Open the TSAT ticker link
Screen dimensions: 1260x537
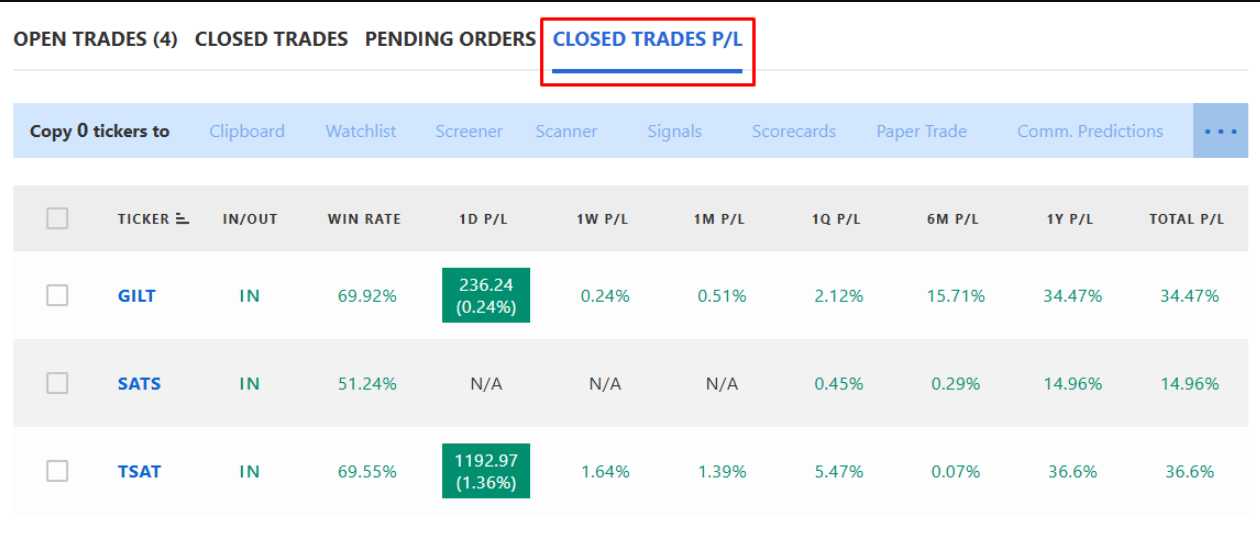[x=139, y=472]
